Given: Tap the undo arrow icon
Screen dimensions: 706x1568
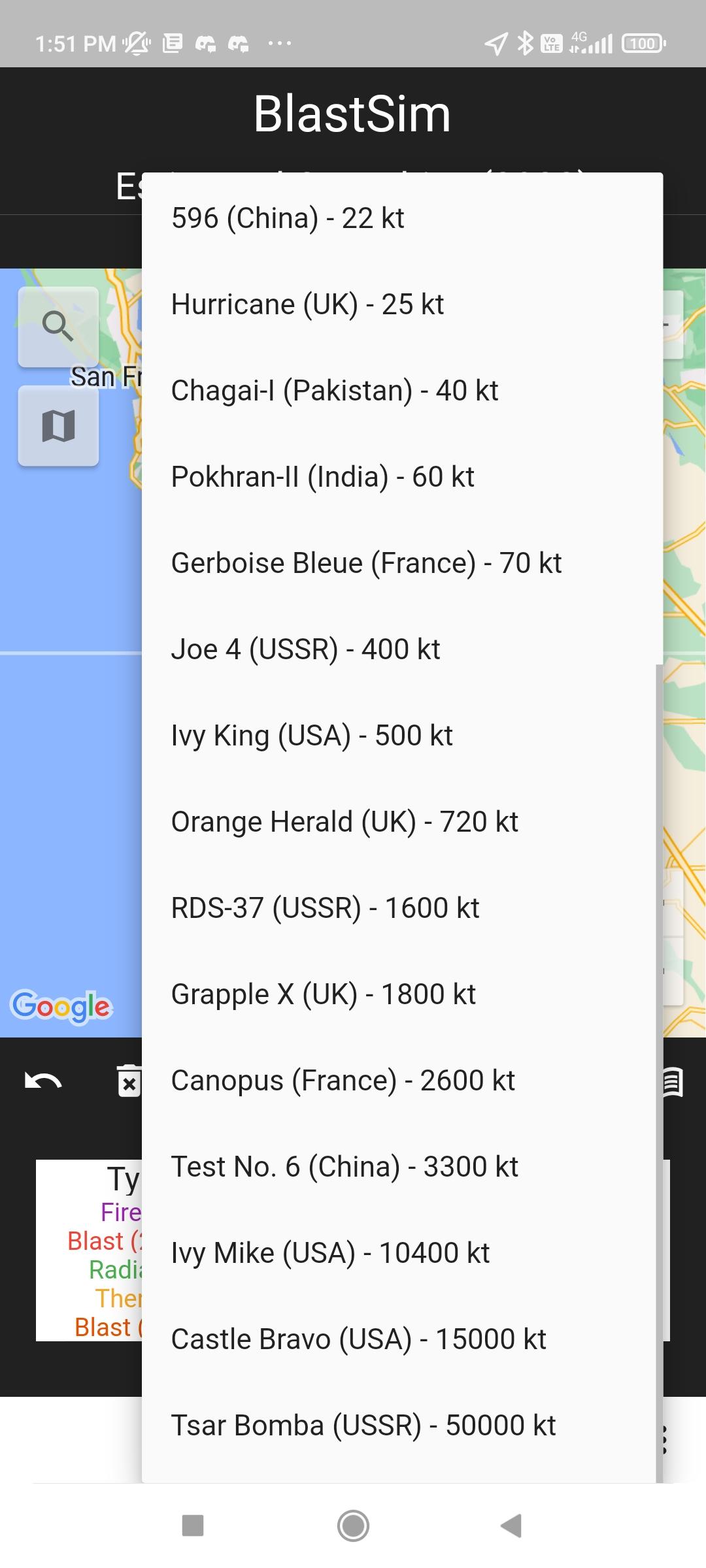Looking at the screenshot, I should (x=43, y=1081).
